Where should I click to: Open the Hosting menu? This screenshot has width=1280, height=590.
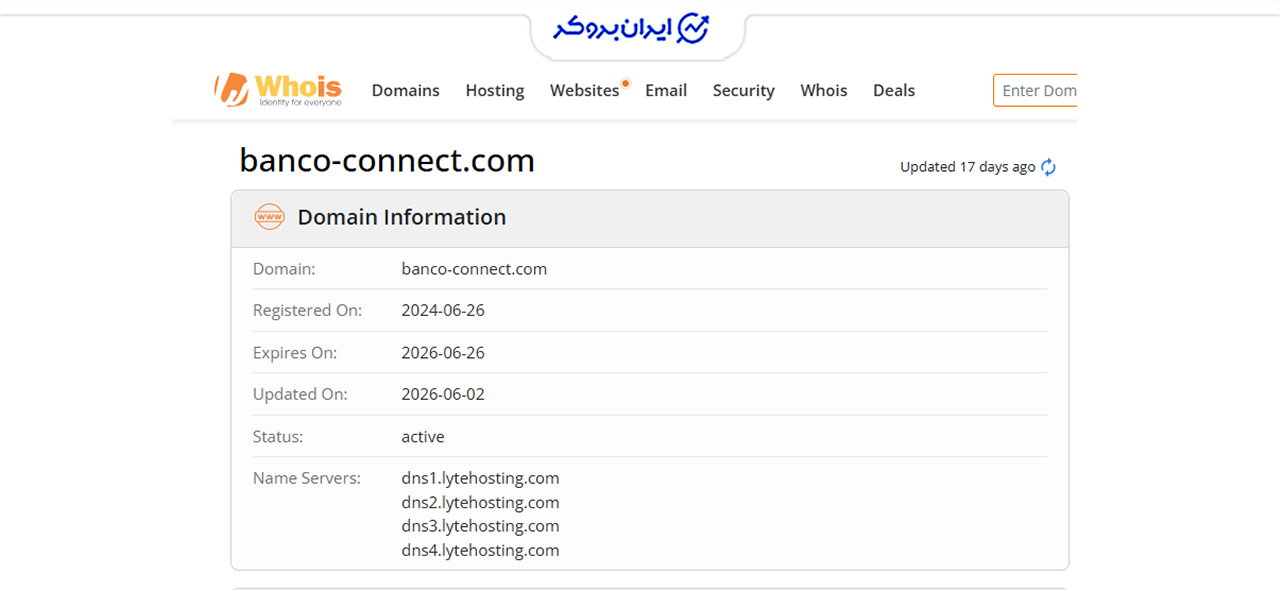click(x=494, y=90)
